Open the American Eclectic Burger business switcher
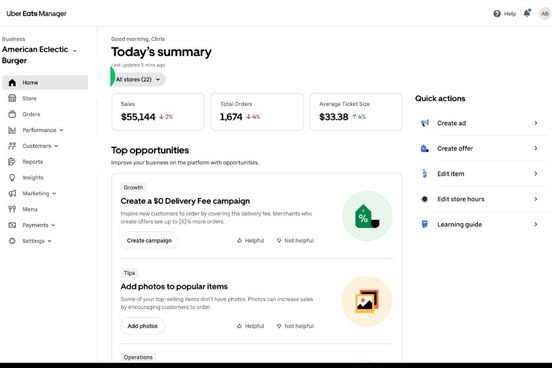The width and height of the screenshot is (552, 368). 39,55
